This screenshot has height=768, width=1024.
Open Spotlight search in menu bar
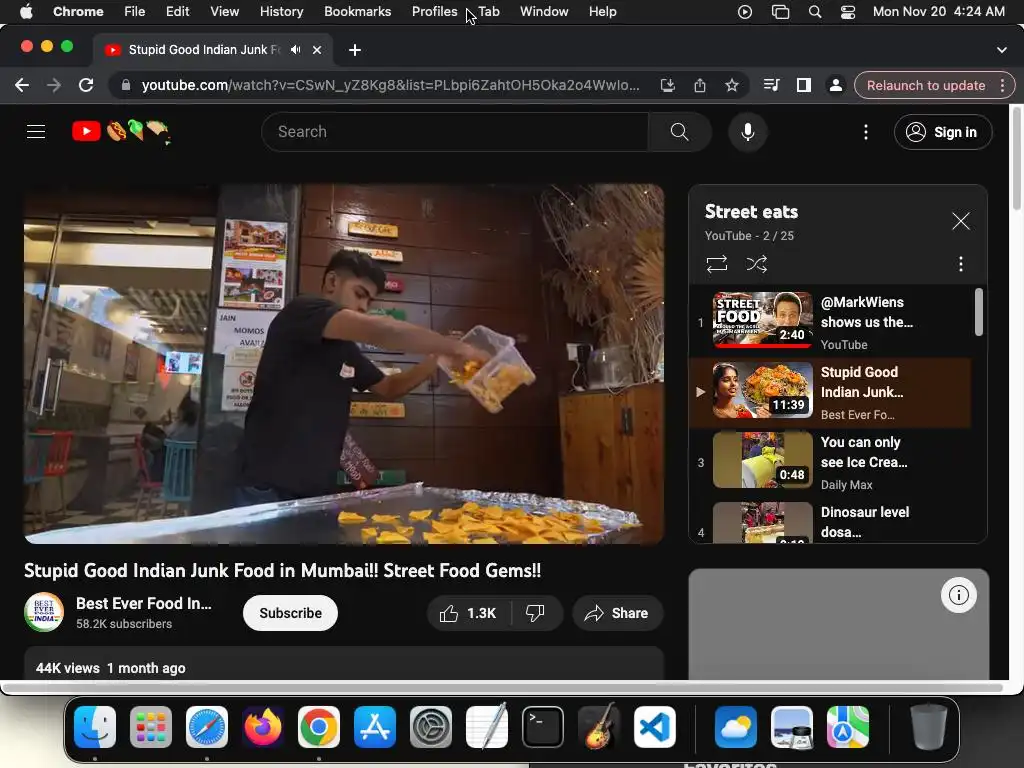point(815,11)
